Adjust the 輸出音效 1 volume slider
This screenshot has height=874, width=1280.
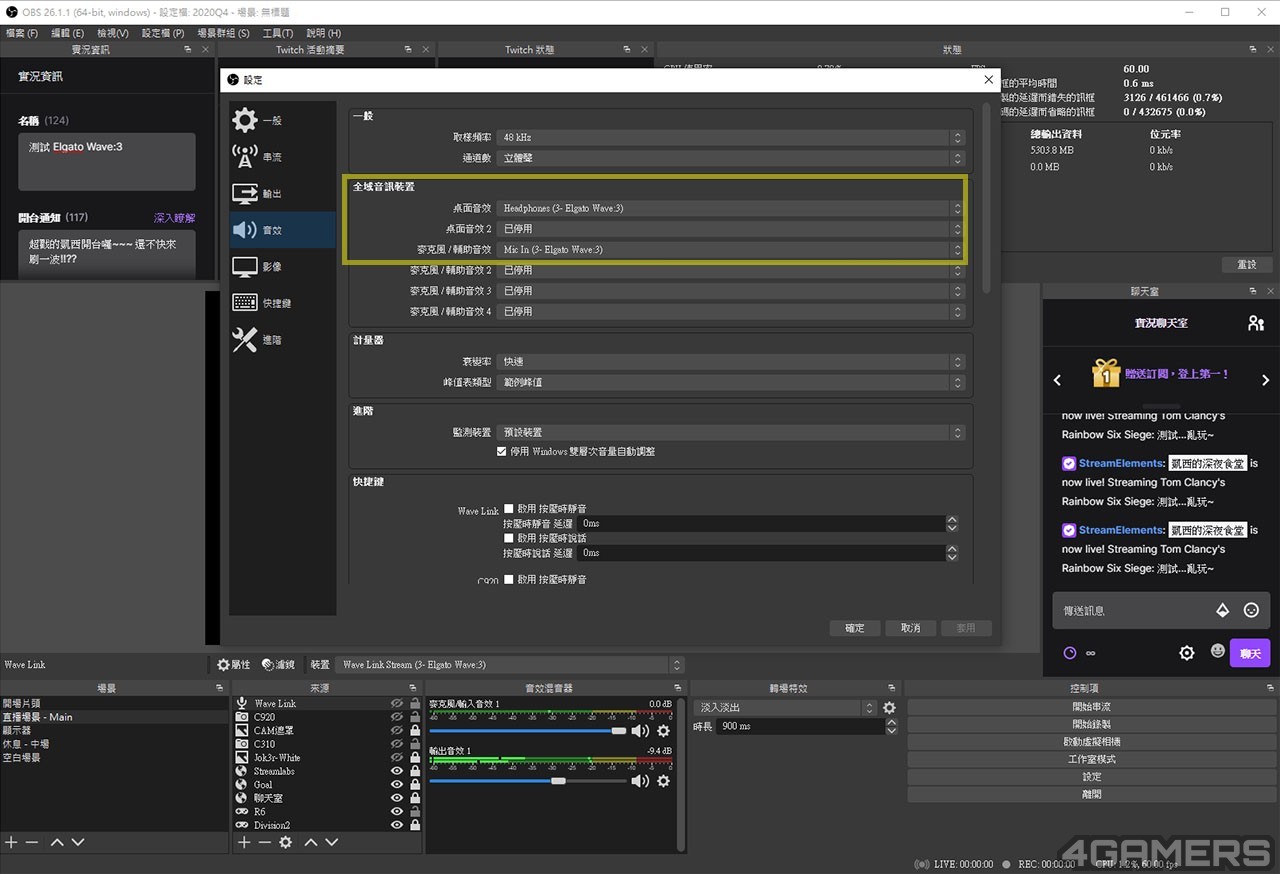click(527, 781)
